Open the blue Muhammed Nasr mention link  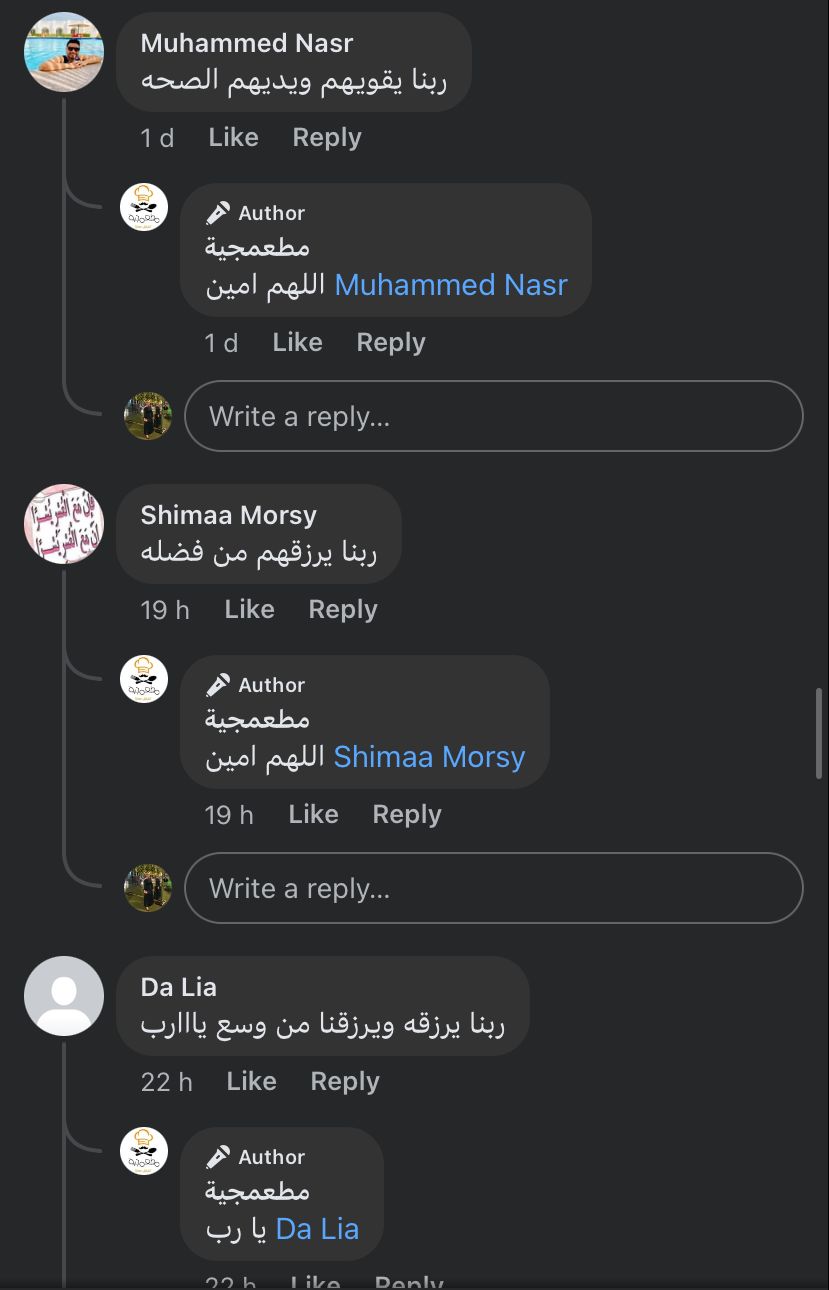(450, 285)
